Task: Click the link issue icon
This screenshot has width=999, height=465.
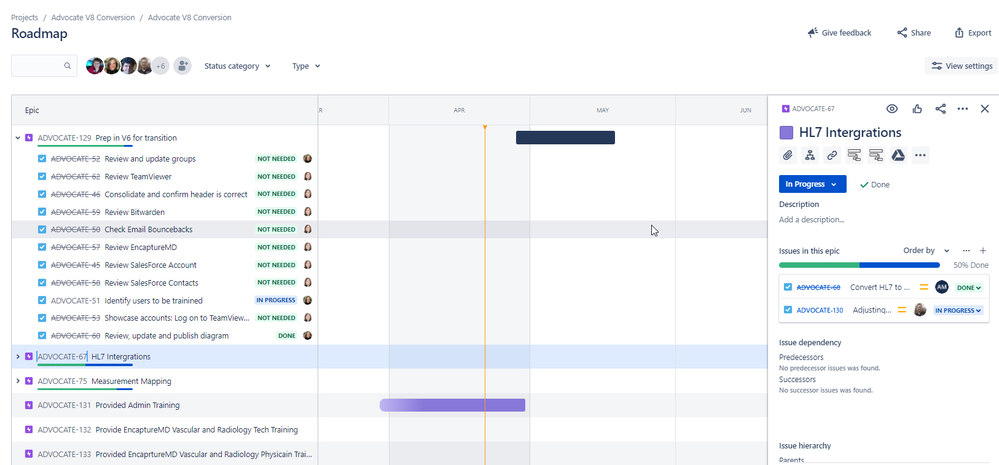Action: tap(831, 155)
